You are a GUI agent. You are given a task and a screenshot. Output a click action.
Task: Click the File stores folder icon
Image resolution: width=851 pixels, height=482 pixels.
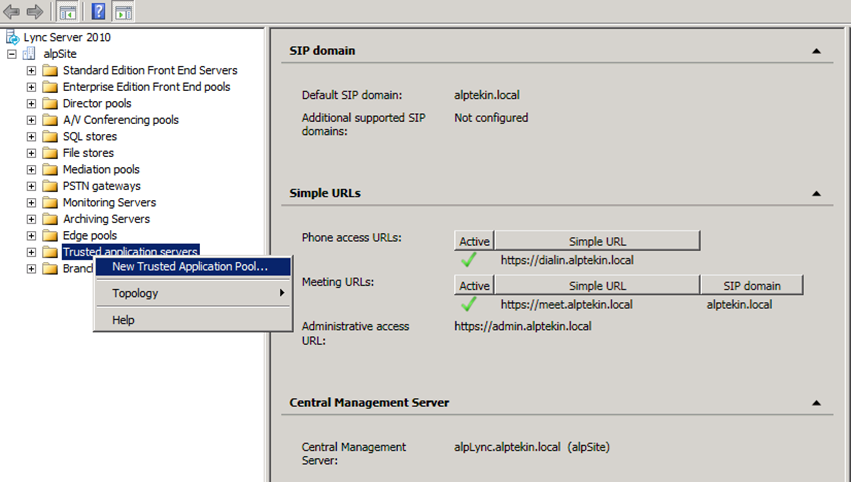[50, 153]
